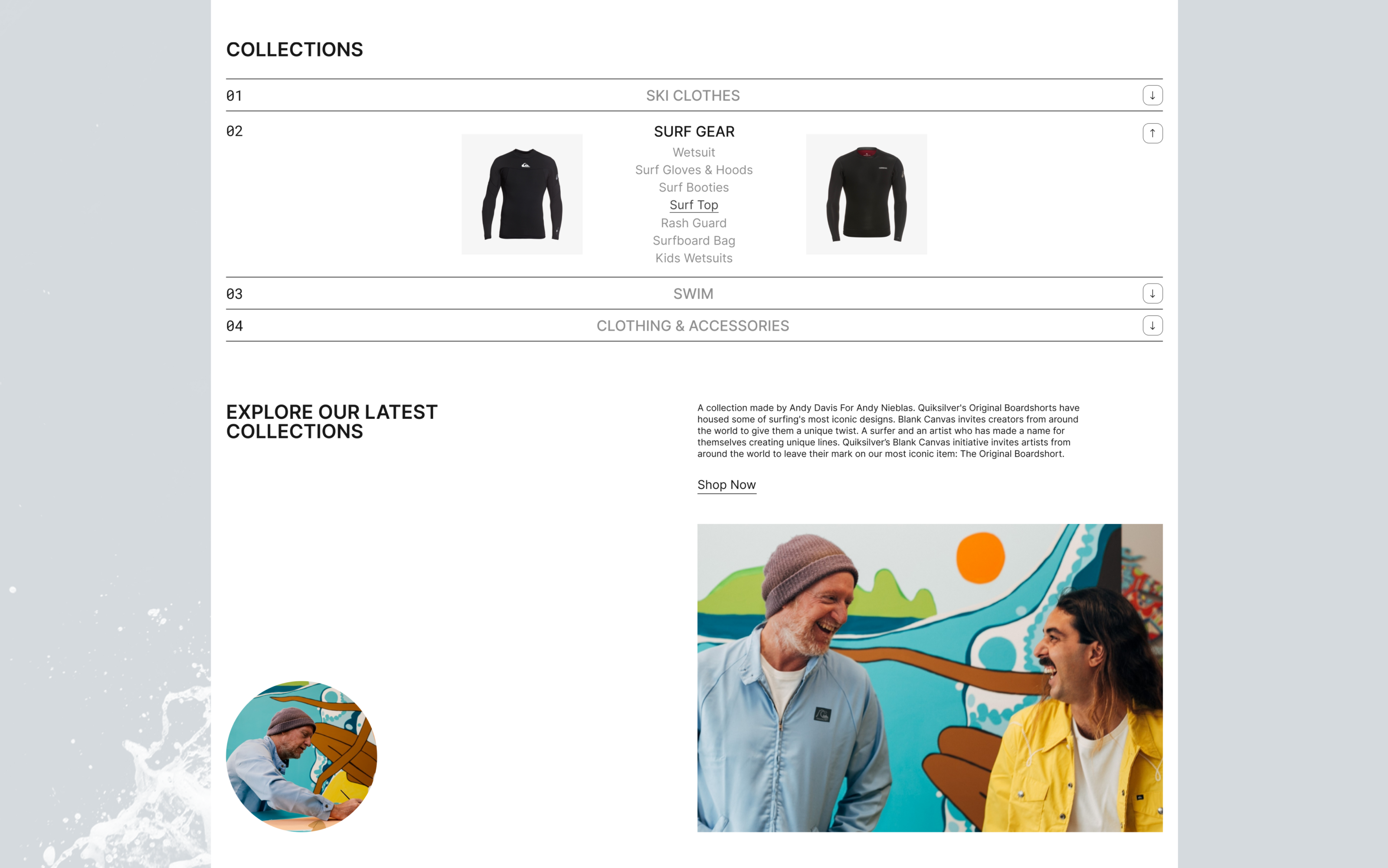View the surf top with red collar
Screen dimensions: 1388x868
[867, 194]
